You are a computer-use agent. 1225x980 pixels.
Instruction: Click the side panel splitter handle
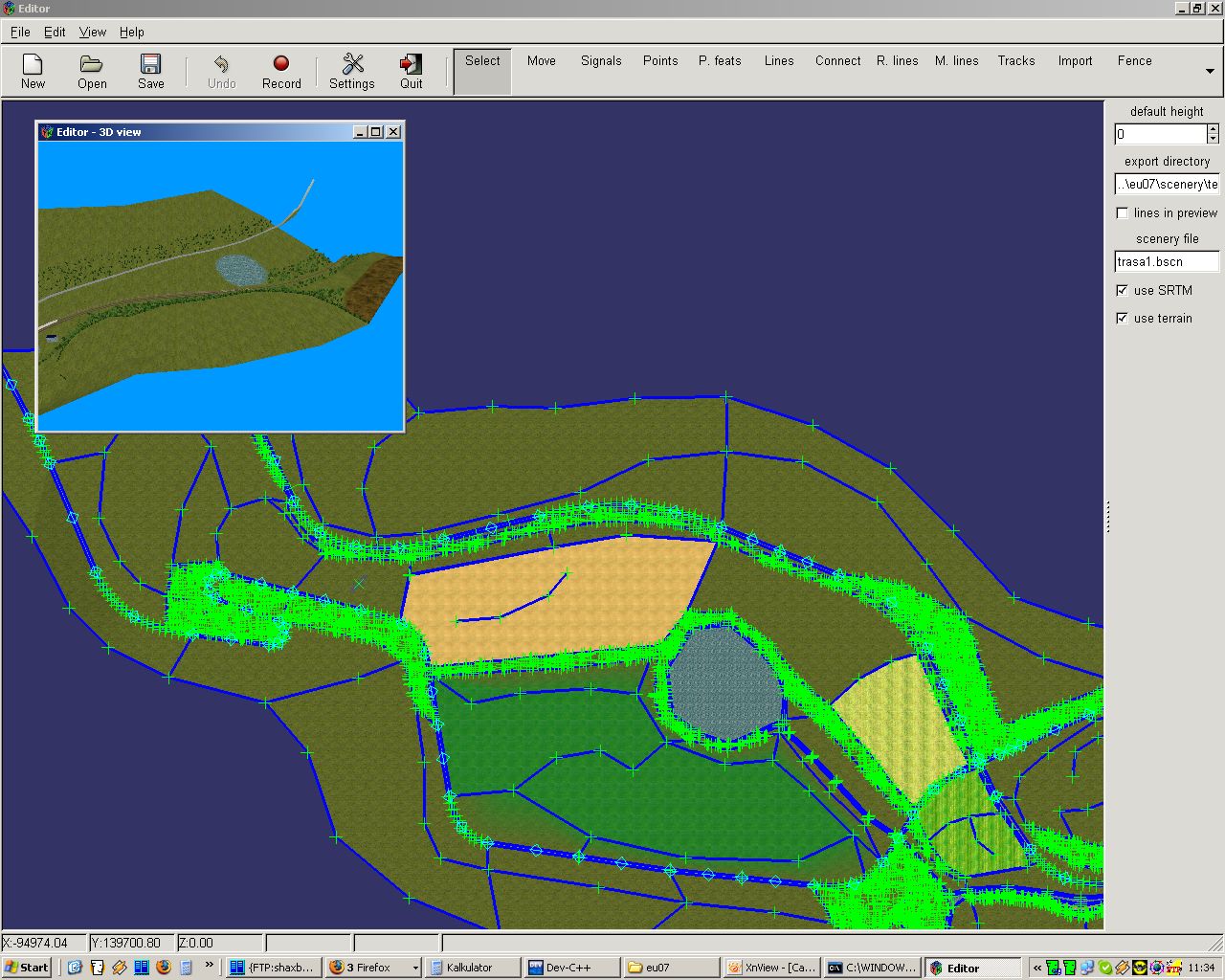[x=1108, y=517]
